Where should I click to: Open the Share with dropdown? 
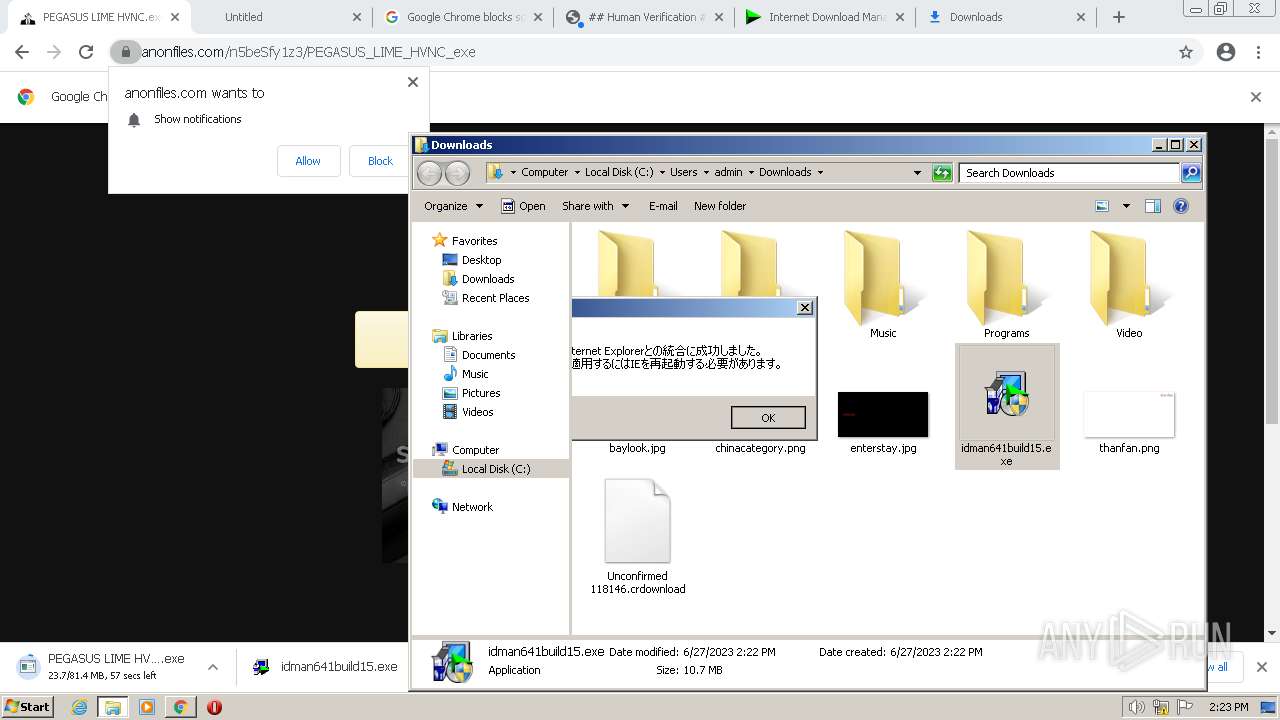coord(596,206)
